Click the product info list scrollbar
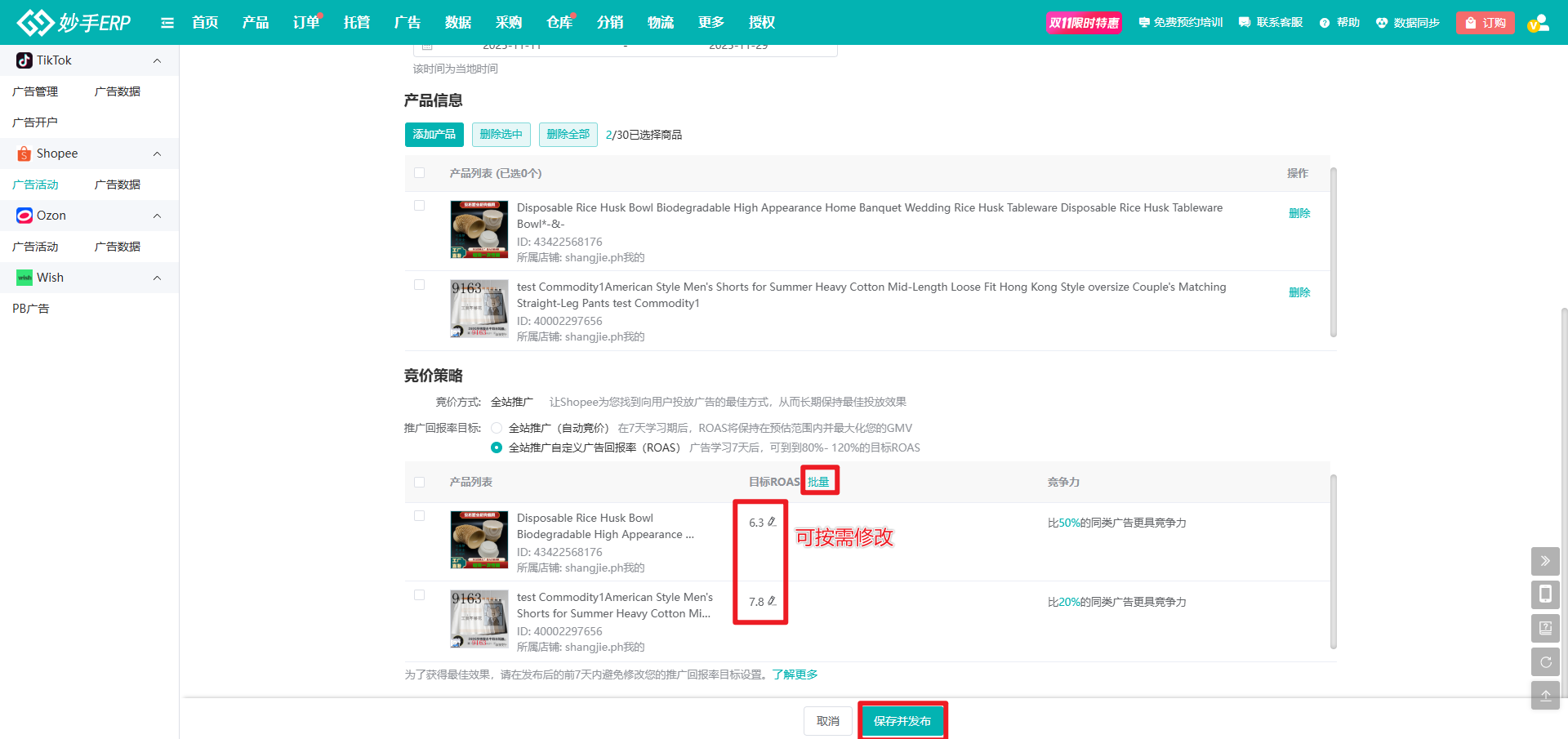1568x739 pixels. pos(1334,252)
